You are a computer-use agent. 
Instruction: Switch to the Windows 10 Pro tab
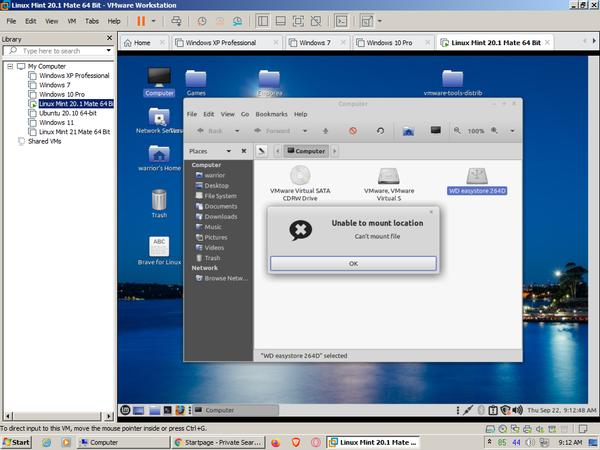(391, 43)
